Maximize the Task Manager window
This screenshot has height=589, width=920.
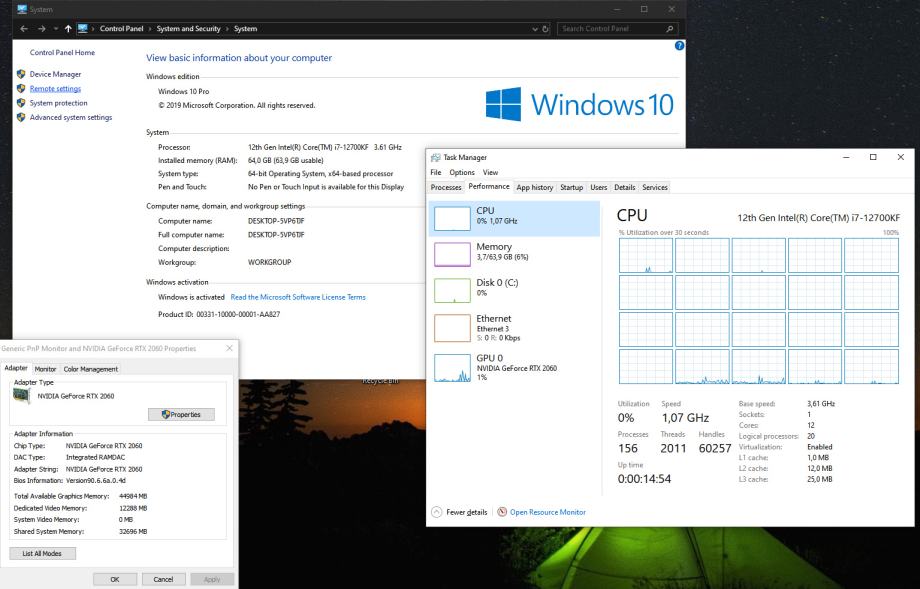point(873,157)
